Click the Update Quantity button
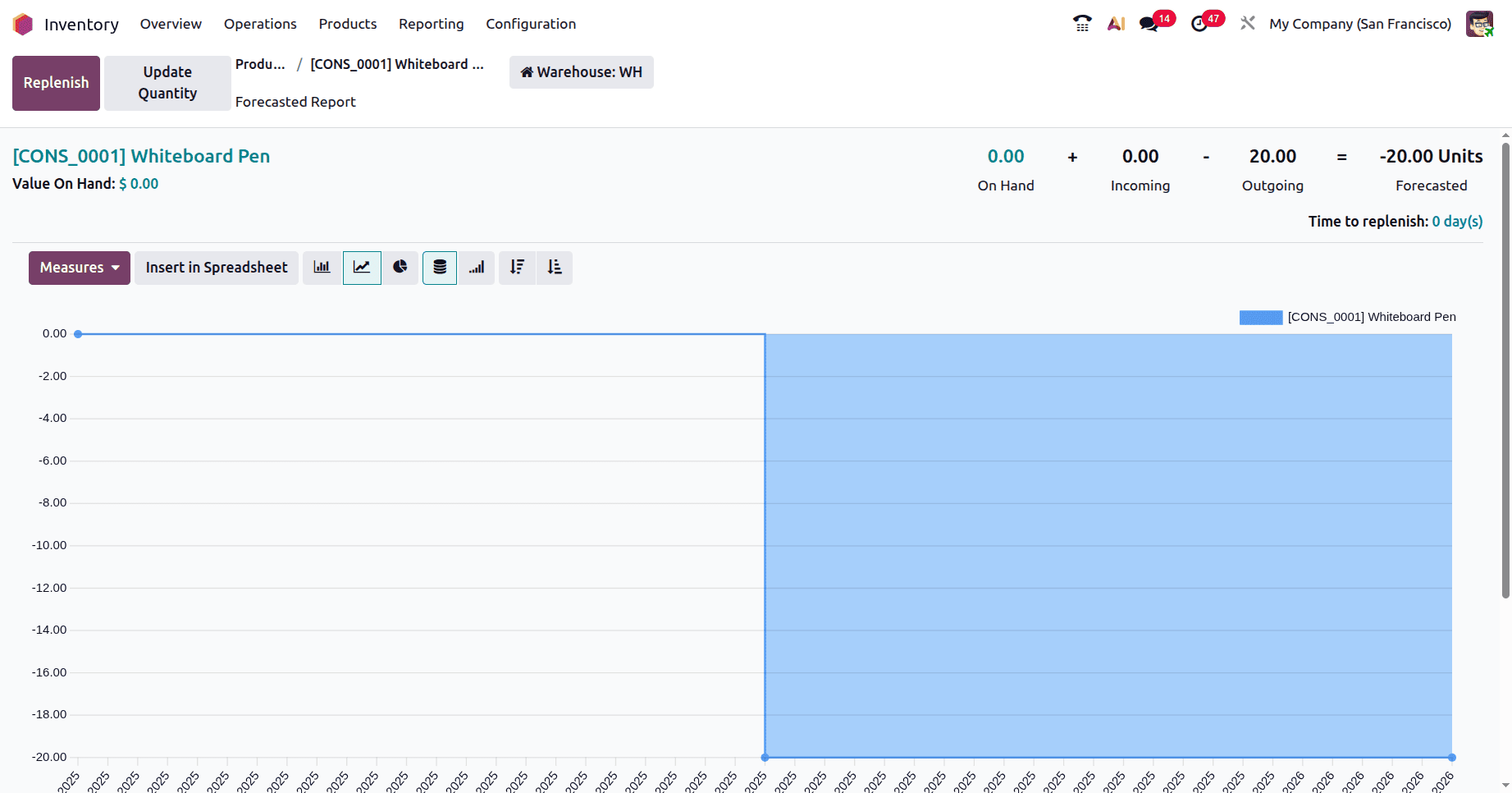 167,83
